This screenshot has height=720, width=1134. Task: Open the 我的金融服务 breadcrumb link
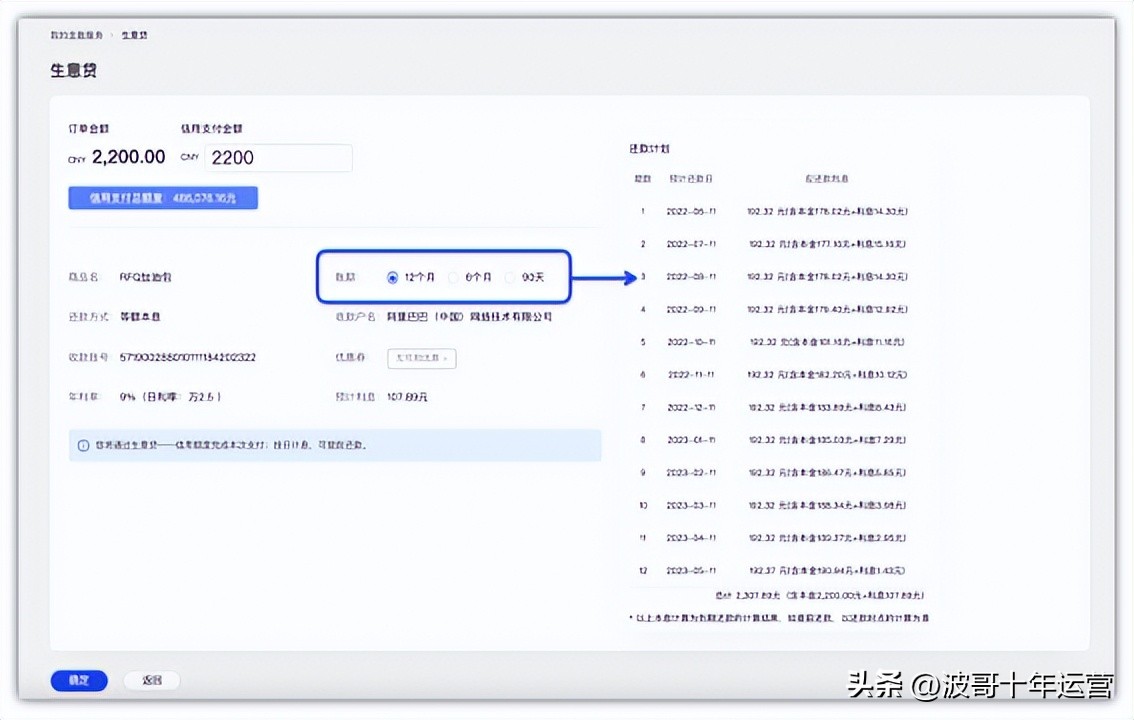74,34
